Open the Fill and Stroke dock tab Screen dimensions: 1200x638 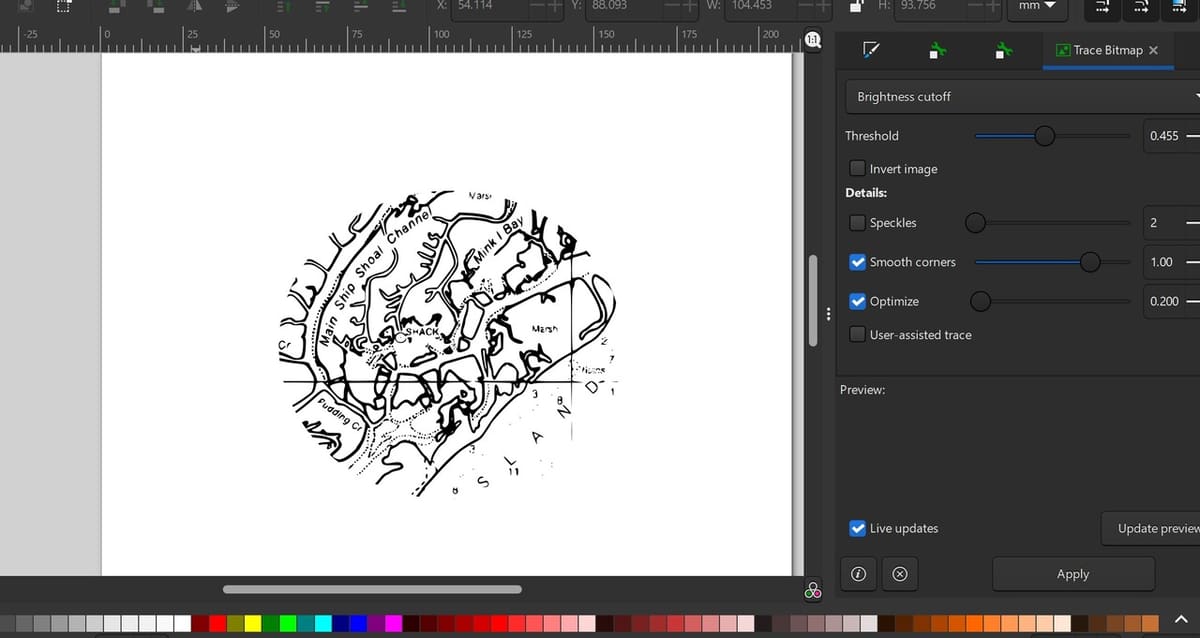[871, 48]
